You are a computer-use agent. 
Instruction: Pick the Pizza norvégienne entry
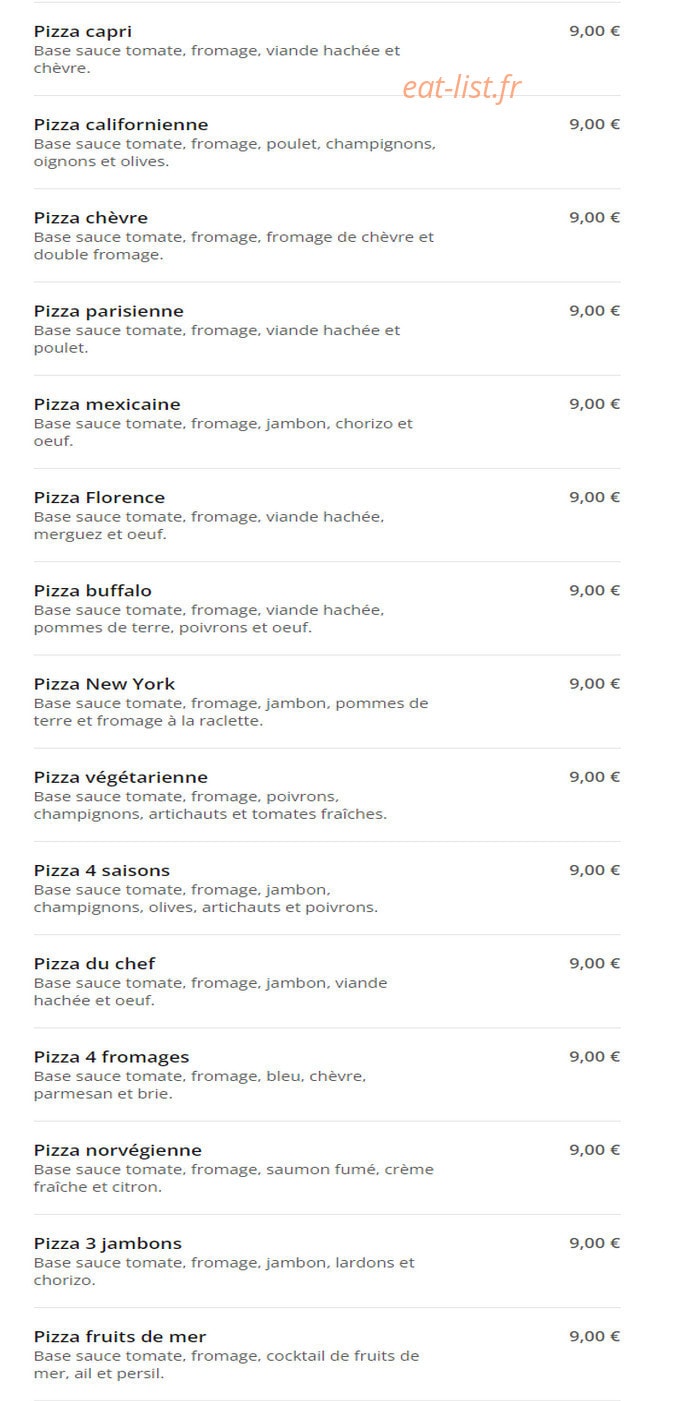coord(118,1150)
